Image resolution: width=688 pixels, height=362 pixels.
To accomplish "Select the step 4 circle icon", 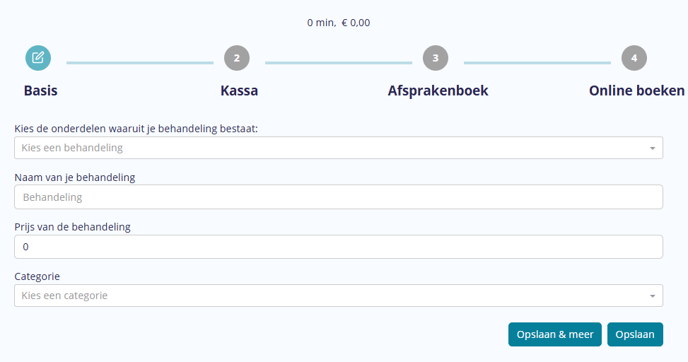I will pos(634,58).
